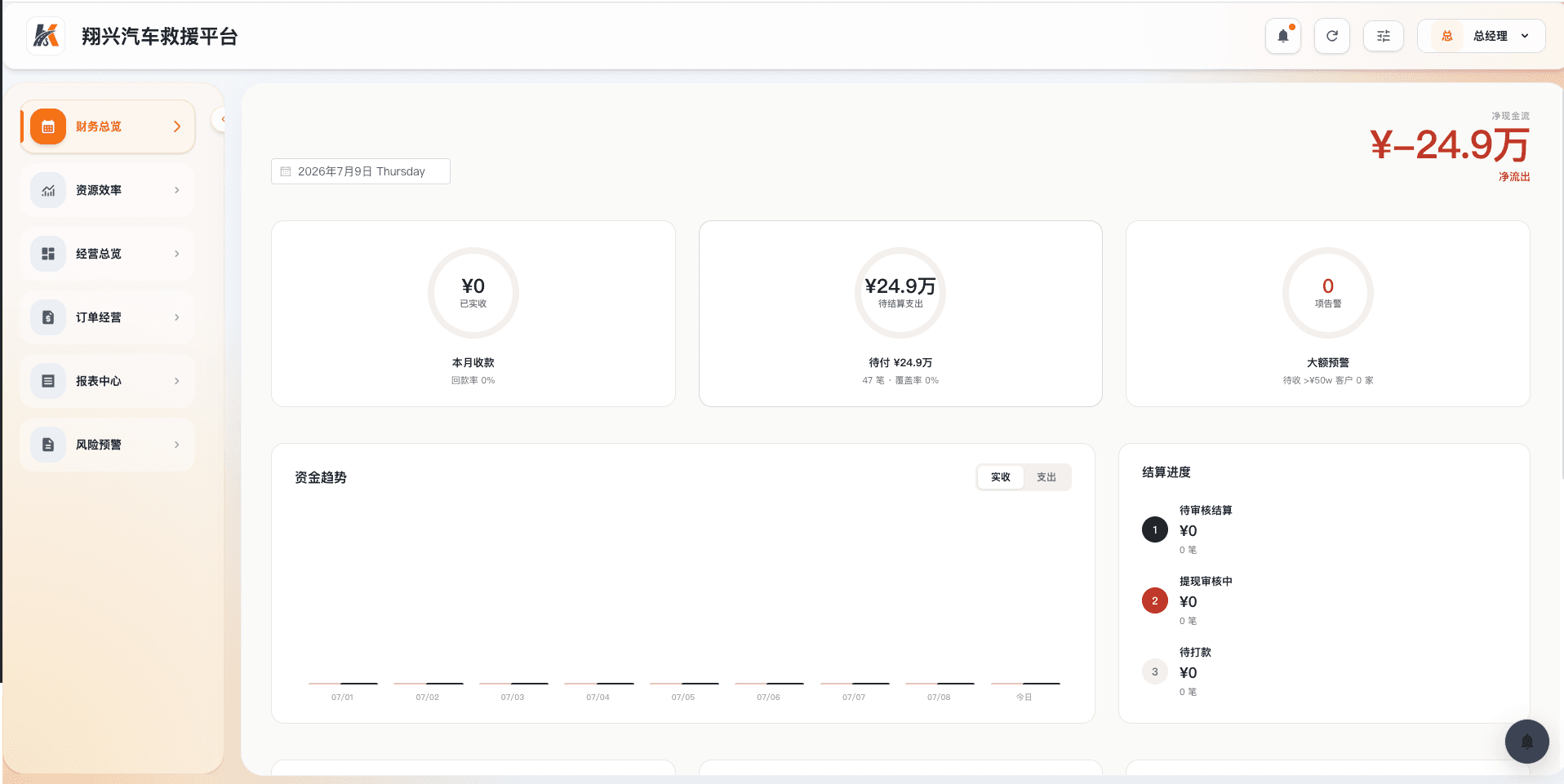The width and height of the screenshot is (1564, 784).
Task: Click the 待结算支出 progress ring
Action: point(900,293)
